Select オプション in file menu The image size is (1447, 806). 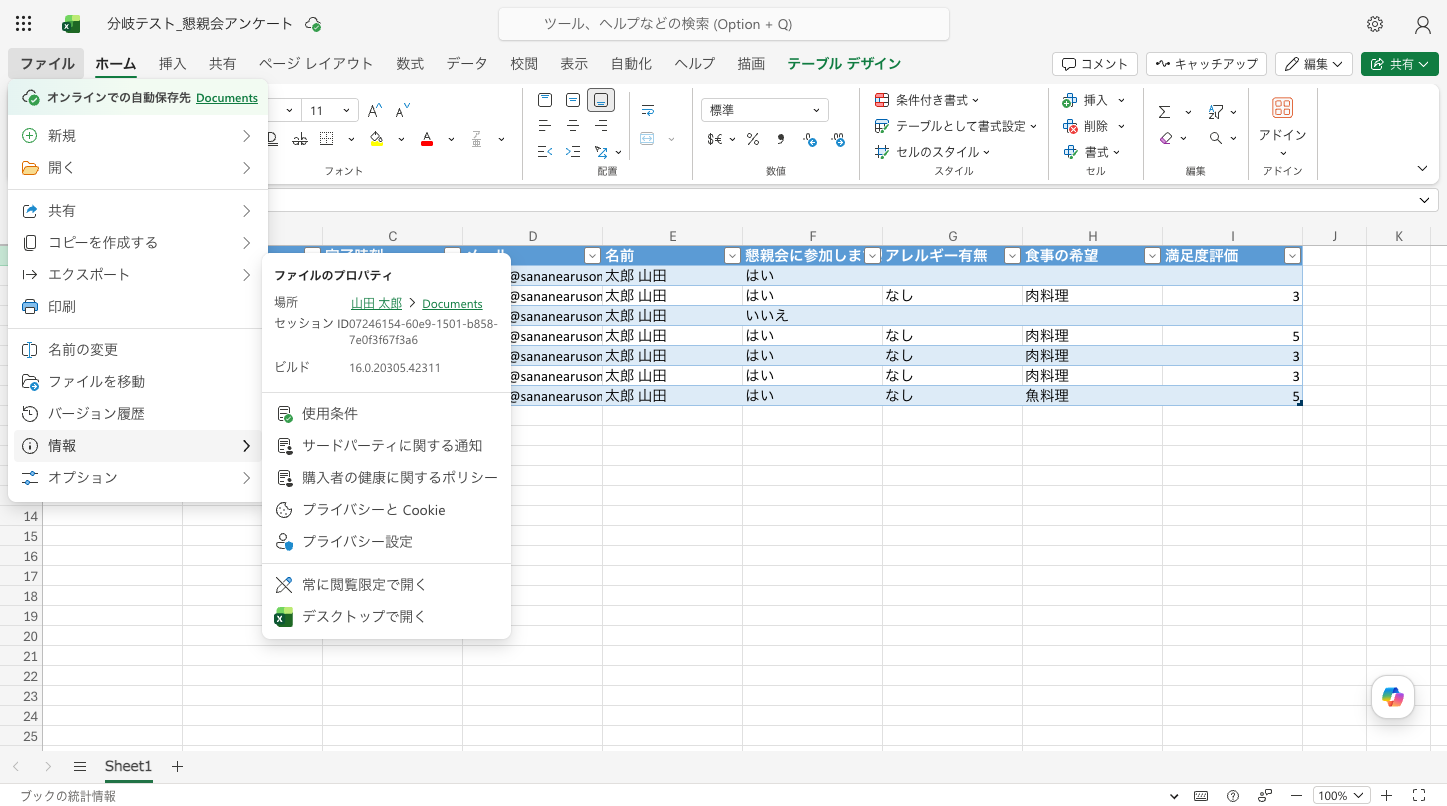[138, 477]
